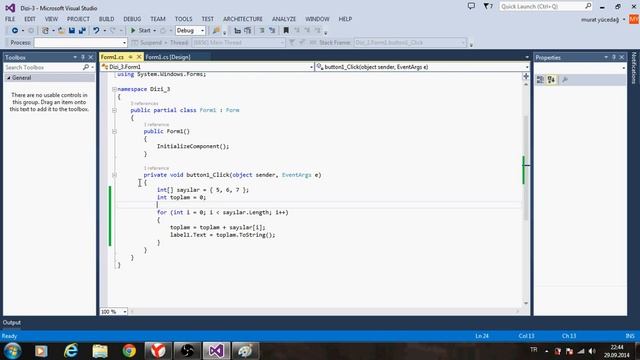Open Internet Explorer from the taskbar
This screenshot has width=640, height=360.
(x=71, y=351)
